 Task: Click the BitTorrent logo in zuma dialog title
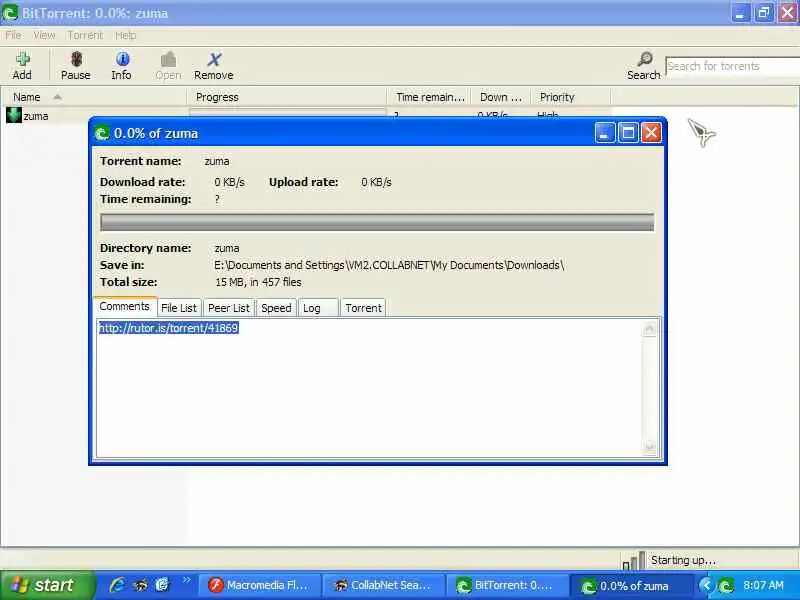[x=102, y=134]
